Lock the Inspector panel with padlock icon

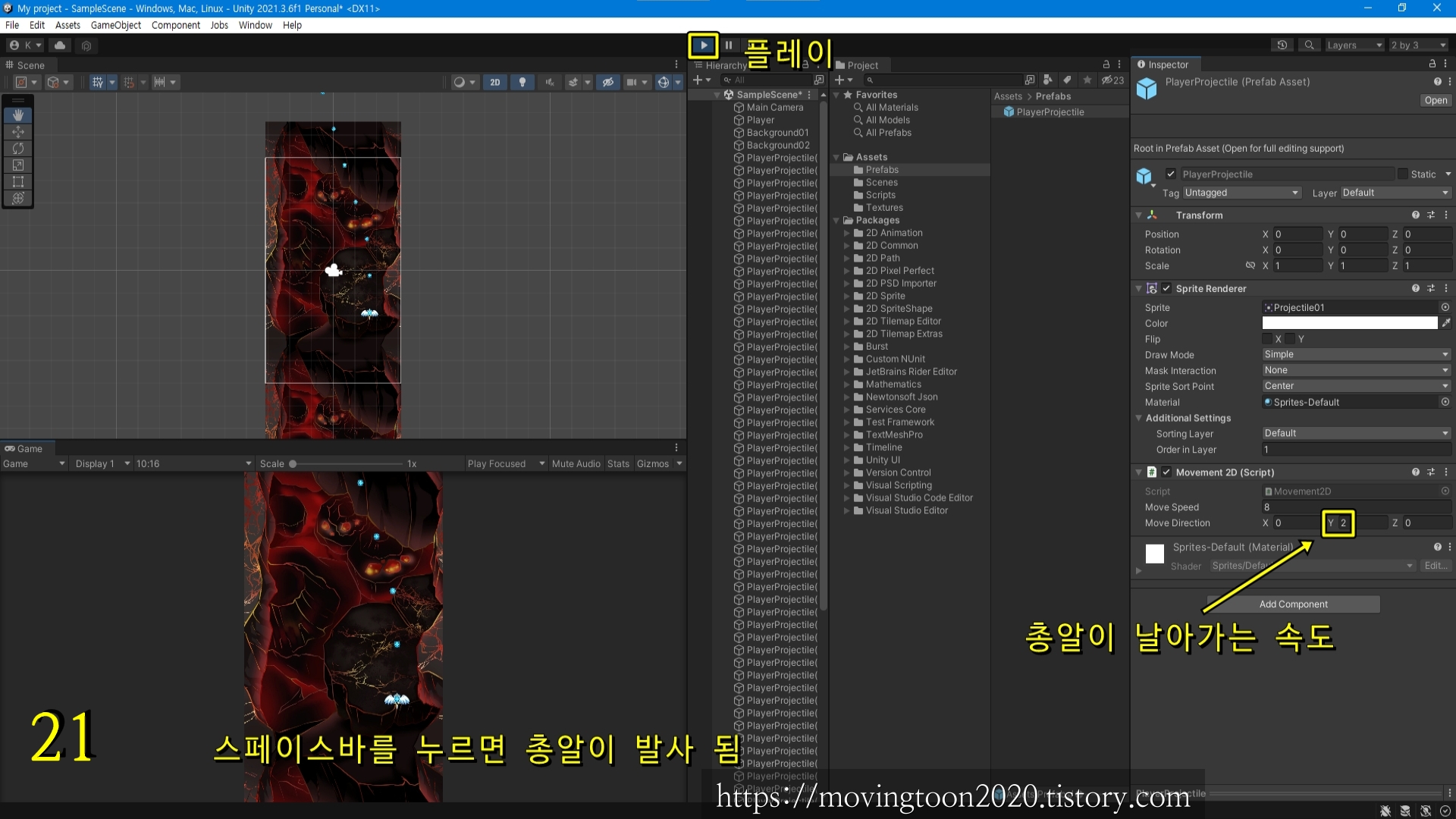pyautogui.click(x=1432, y=64)
